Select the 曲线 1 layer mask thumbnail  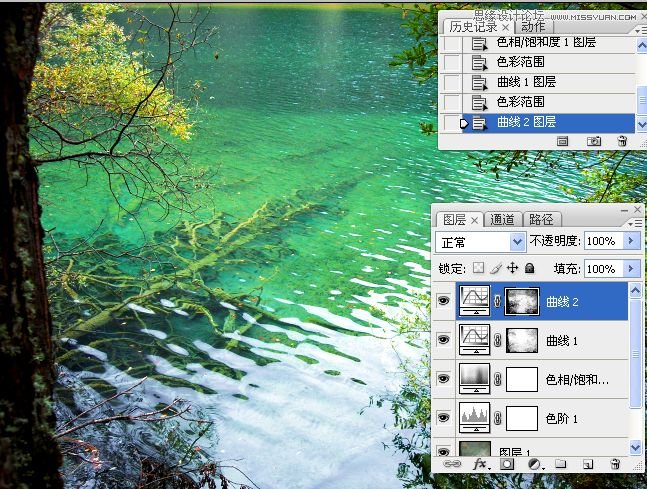[522, 340]
